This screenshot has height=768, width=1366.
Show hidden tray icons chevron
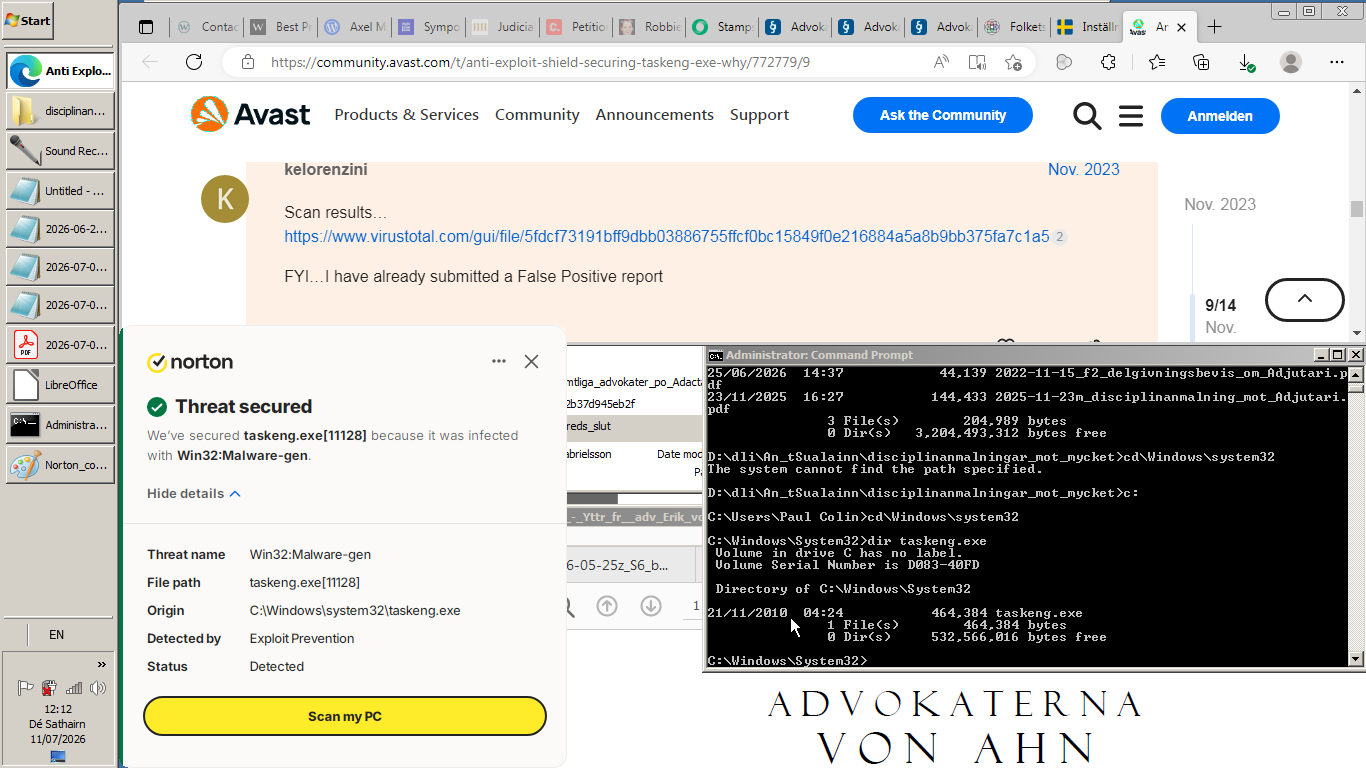coord(101,664)
